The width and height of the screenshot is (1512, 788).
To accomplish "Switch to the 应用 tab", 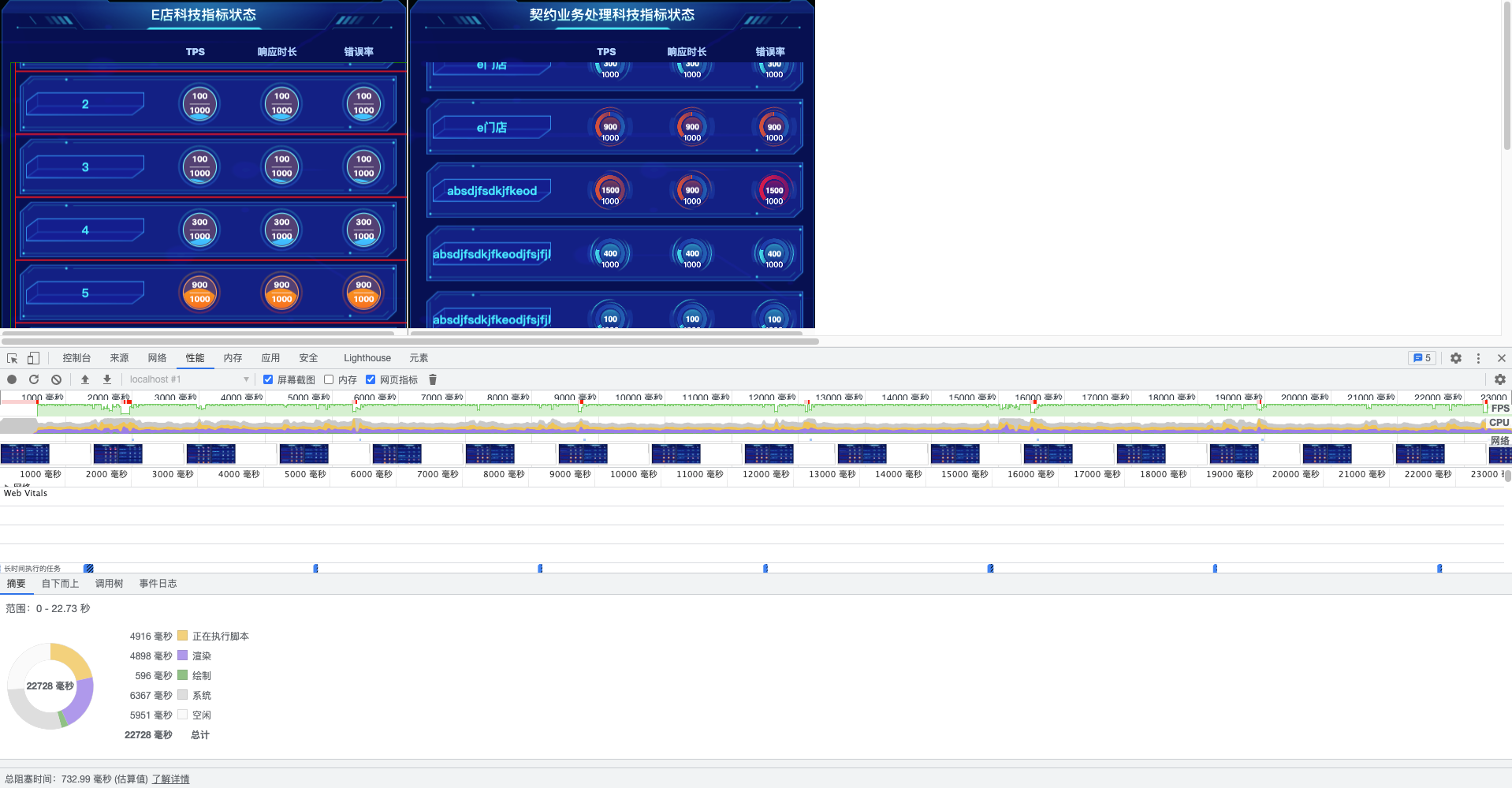I will pyautogui.click(x=270, y=358).
